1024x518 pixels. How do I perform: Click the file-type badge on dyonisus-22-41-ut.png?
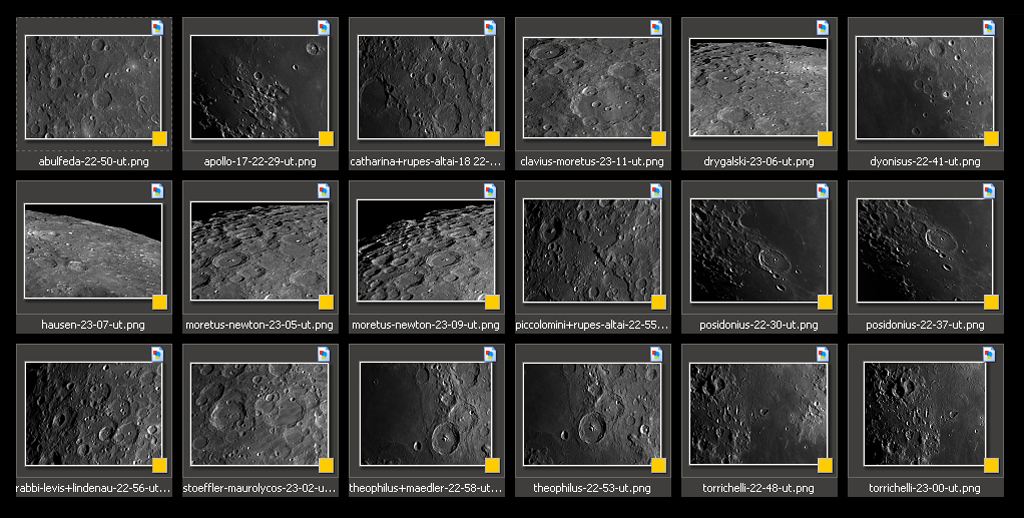click(989, 28)
